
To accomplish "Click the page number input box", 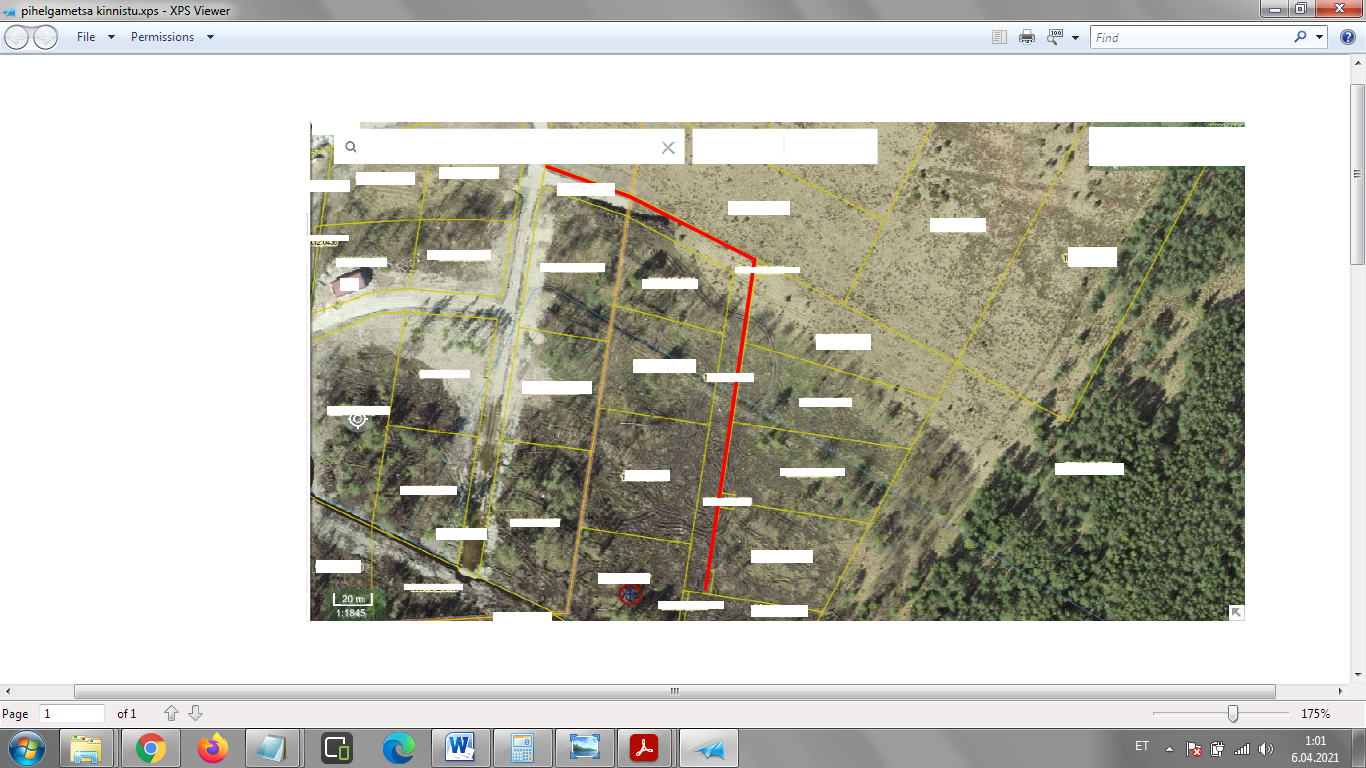I will point(72,714).
